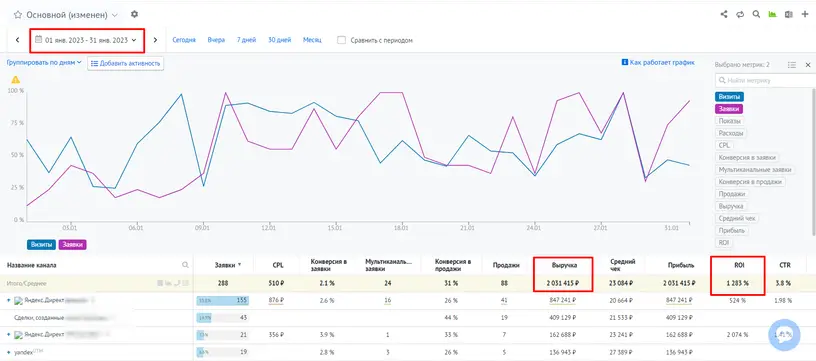
Task: Open Как работает график help link
Action: coord(658,62)
